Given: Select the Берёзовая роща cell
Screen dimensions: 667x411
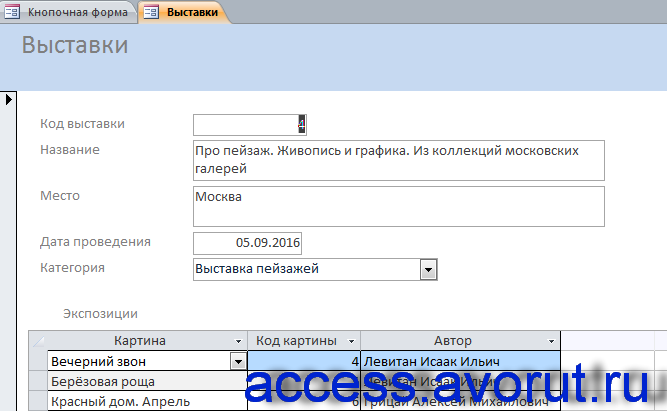Looking at the screenshot, I should pyautogui.click(x=147, y=382).
